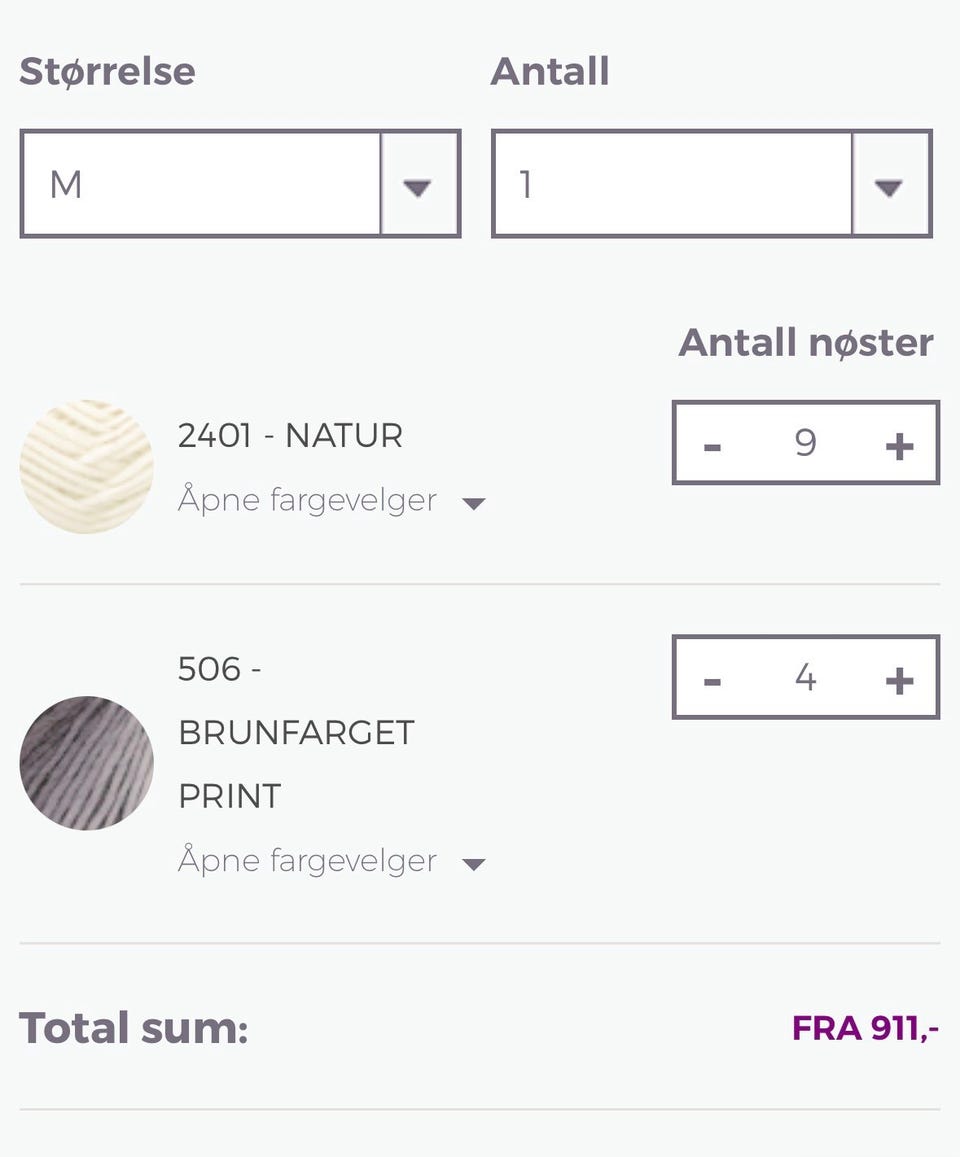Click the 'FRA 911,-' total price
The height and width of the screenshot is (1157, 960).
tap(865, 1028)
